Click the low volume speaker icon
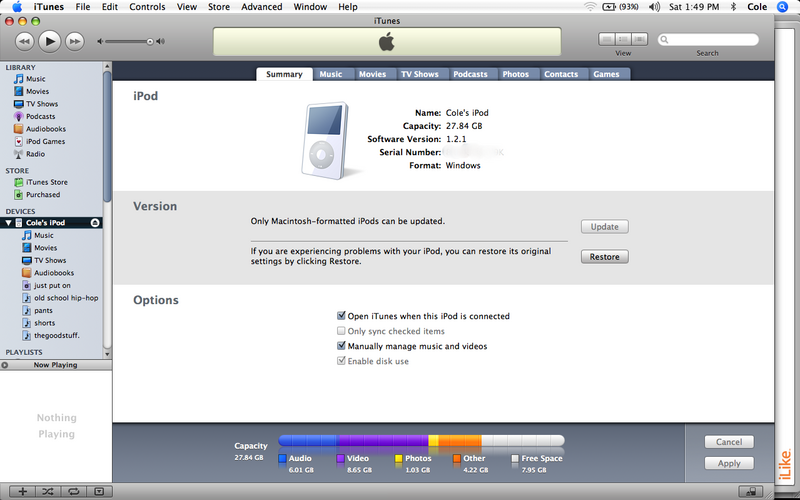800x500 pixels. pos(100,41)
